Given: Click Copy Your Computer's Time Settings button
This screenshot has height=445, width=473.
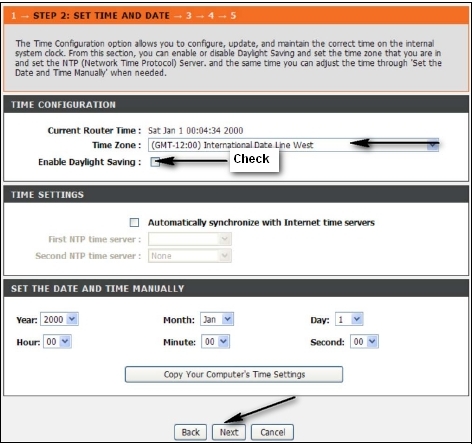Looking at the screenshot, I should pyautogui.click(x=234, y=374).
